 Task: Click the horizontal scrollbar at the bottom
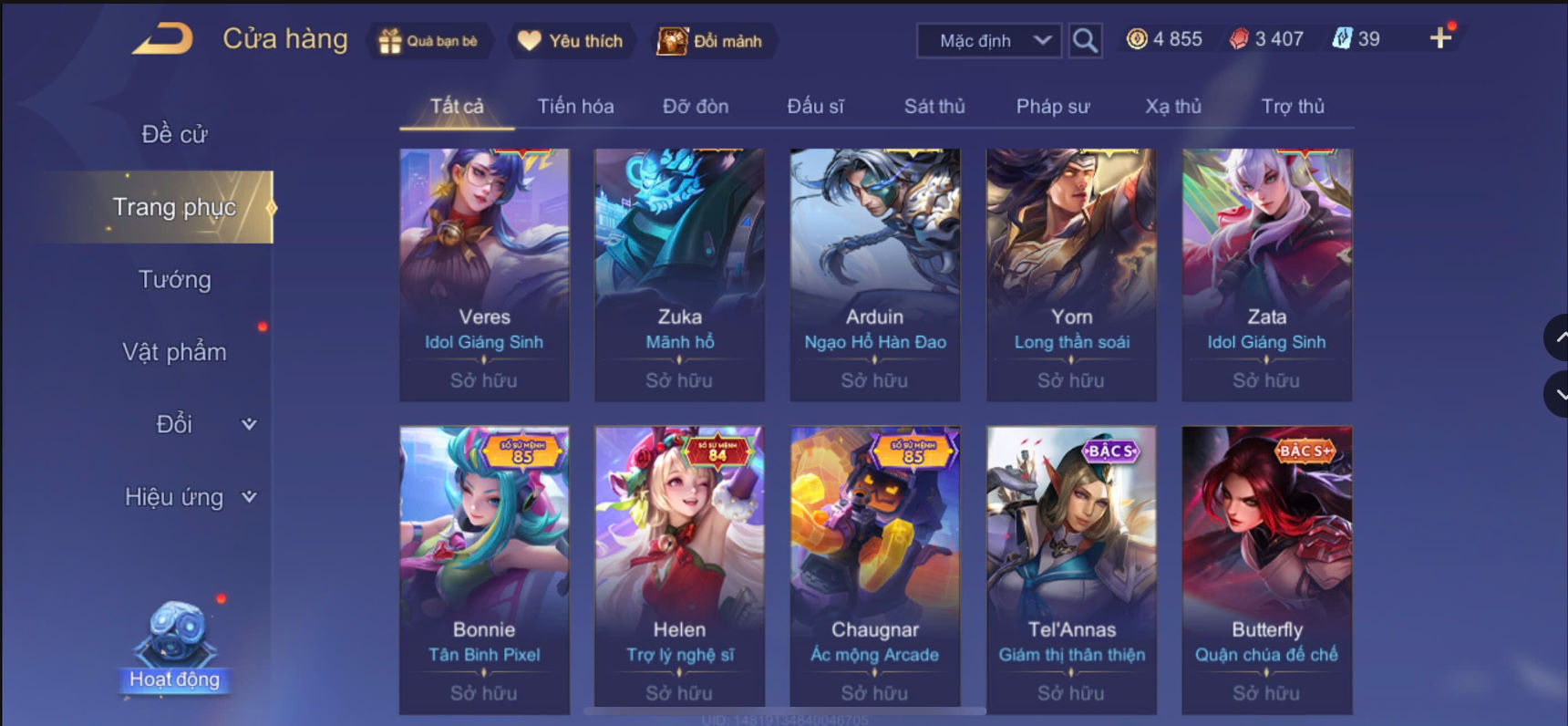point(784,710)
